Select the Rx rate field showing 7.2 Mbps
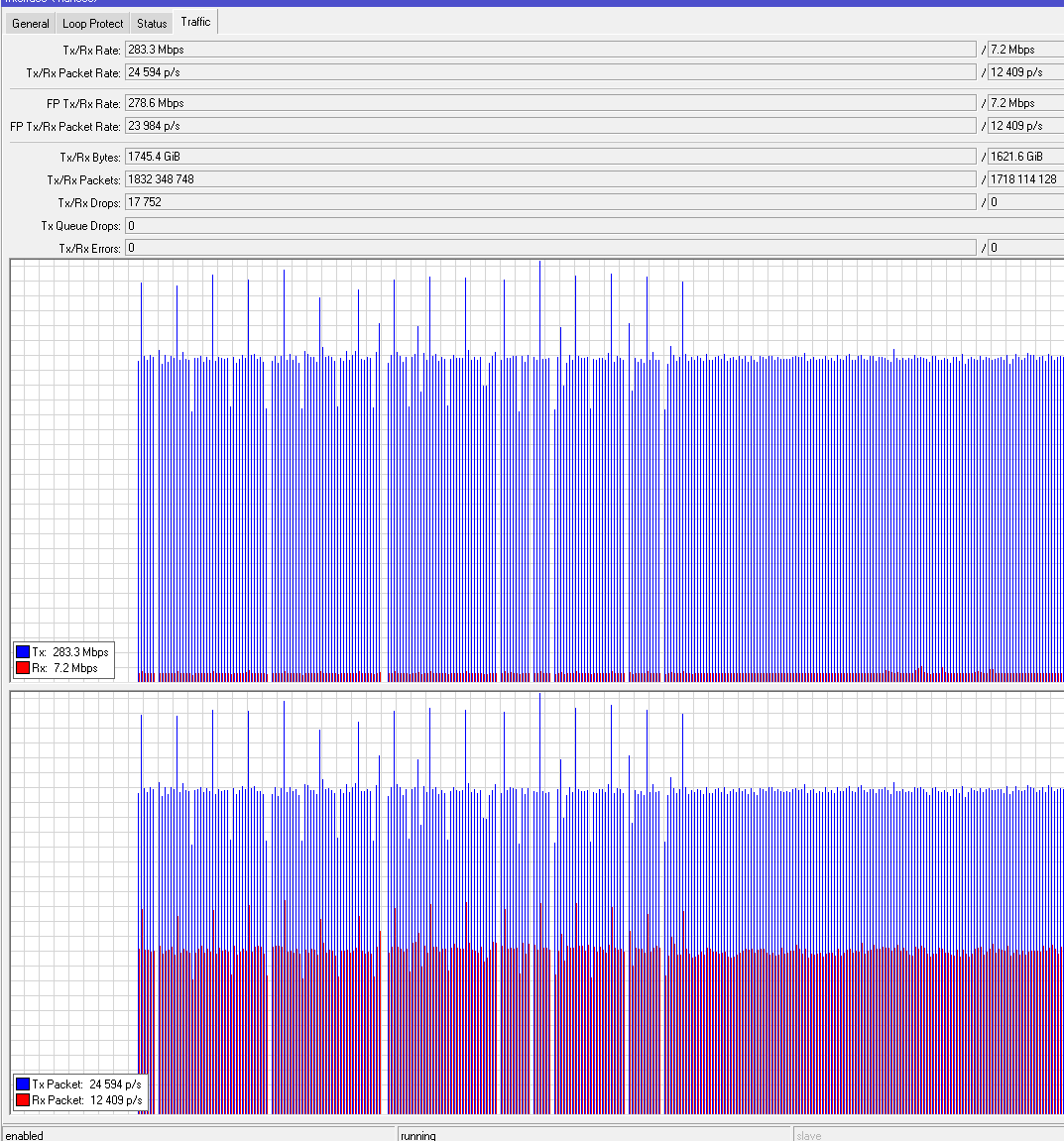This screenshot has height=1141, width=1064. [x=1023, y=49]
